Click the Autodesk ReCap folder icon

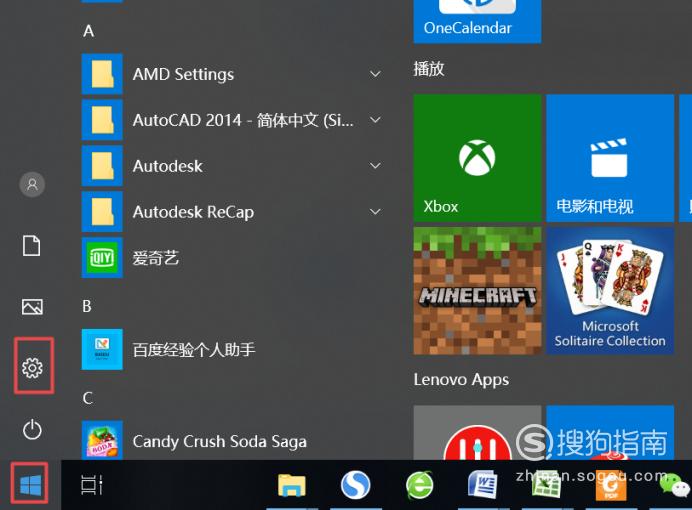[x=102, y=212]
